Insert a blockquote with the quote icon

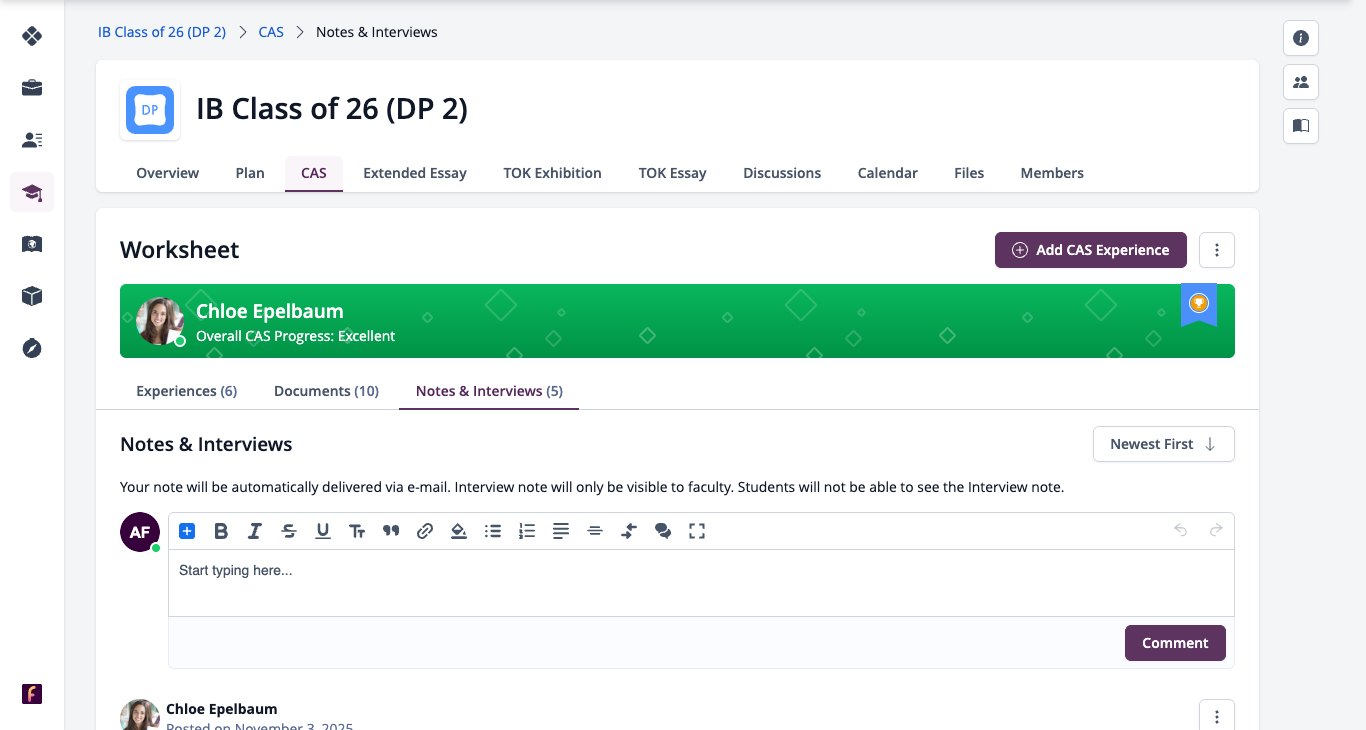pyautogui.click(x=391, y=531)
